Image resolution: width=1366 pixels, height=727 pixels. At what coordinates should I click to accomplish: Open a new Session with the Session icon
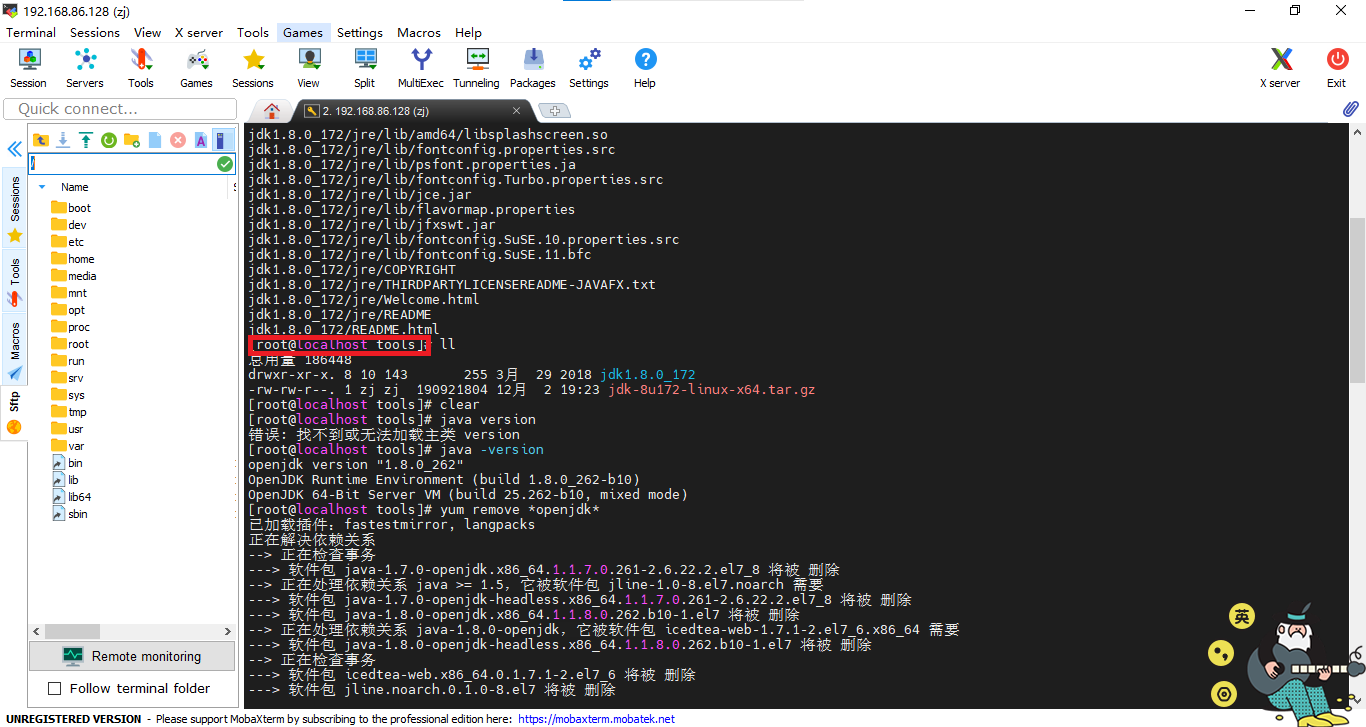pos(28,68)
